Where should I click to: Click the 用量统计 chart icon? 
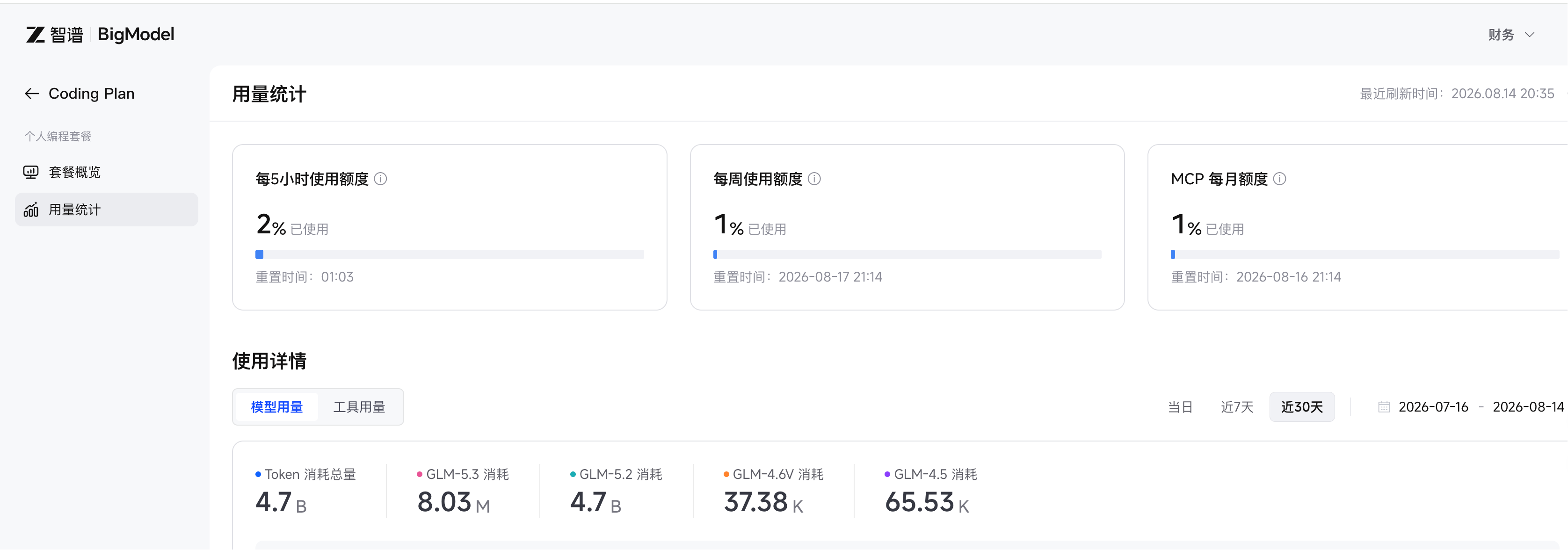[x=31, y=210]
